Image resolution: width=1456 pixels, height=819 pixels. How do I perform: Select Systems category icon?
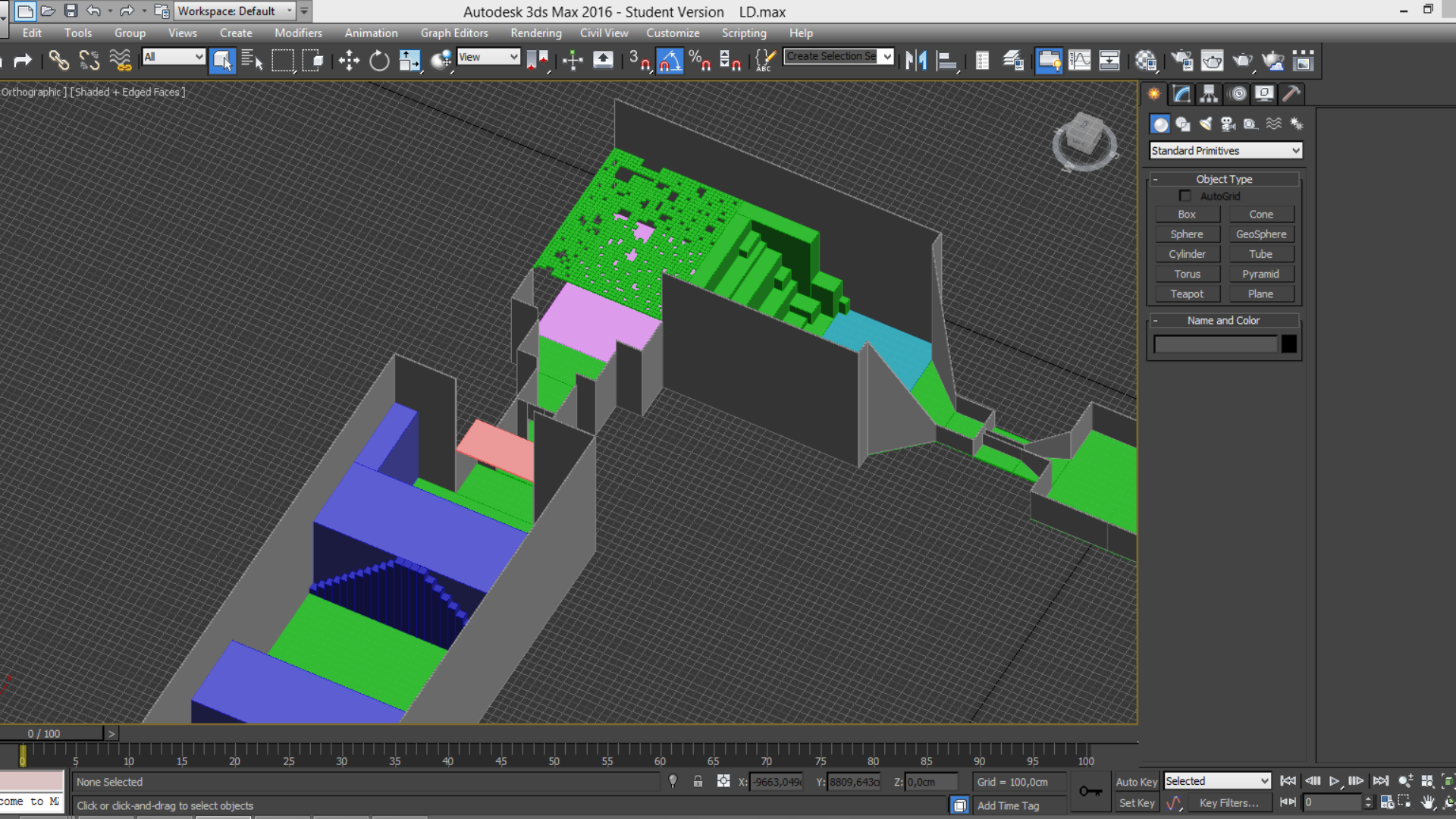pos(1297,124)
